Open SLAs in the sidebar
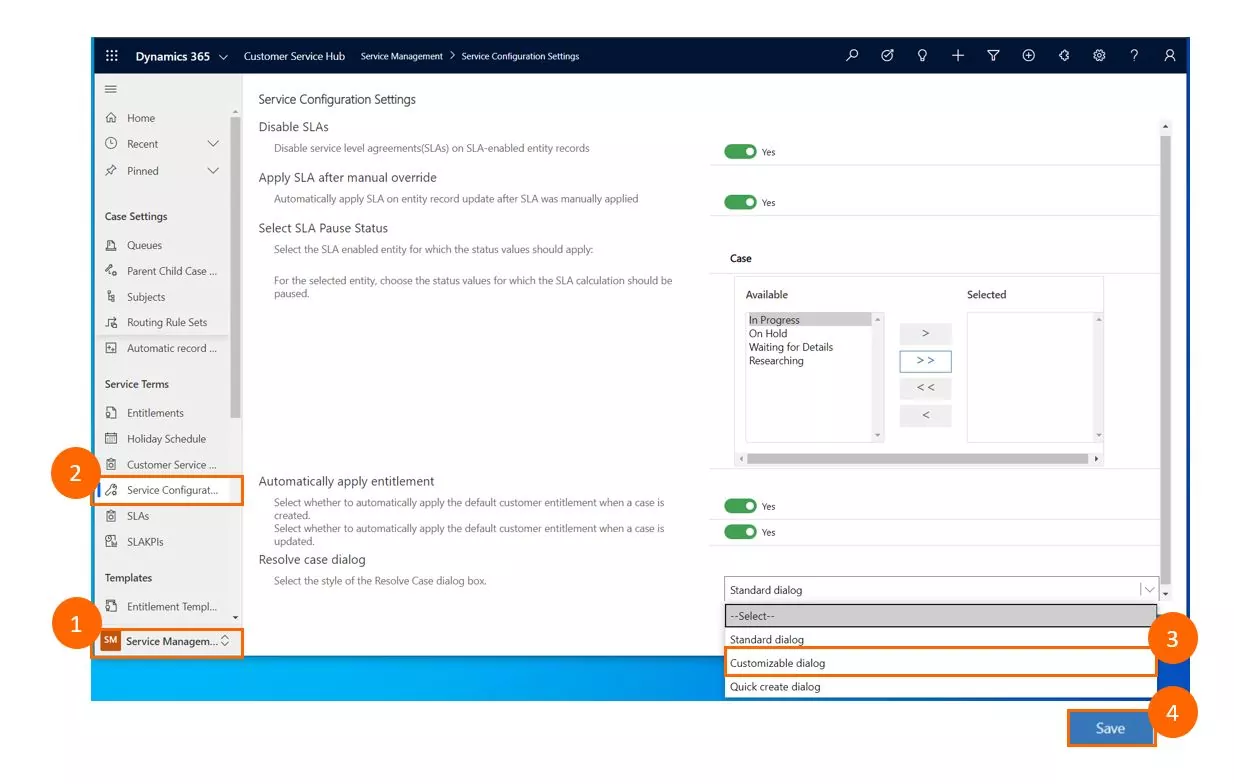This screenshot has height=784, width=1234. pos(138,516)
